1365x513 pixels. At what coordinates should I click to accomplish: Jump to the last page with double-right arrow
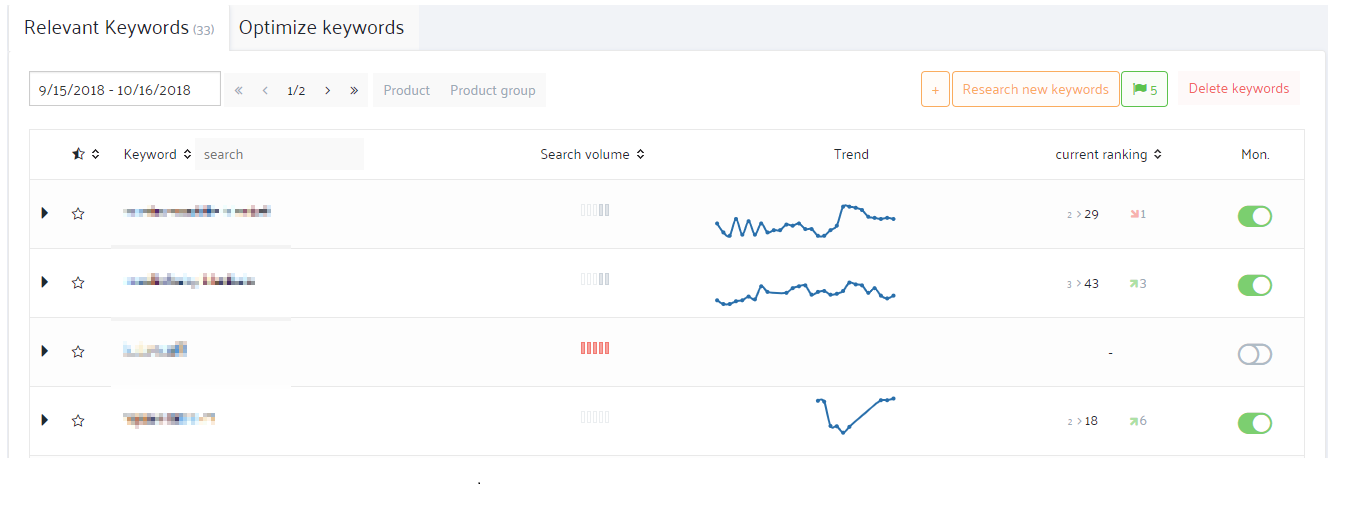pyautogui.click(x=354, y=90)
